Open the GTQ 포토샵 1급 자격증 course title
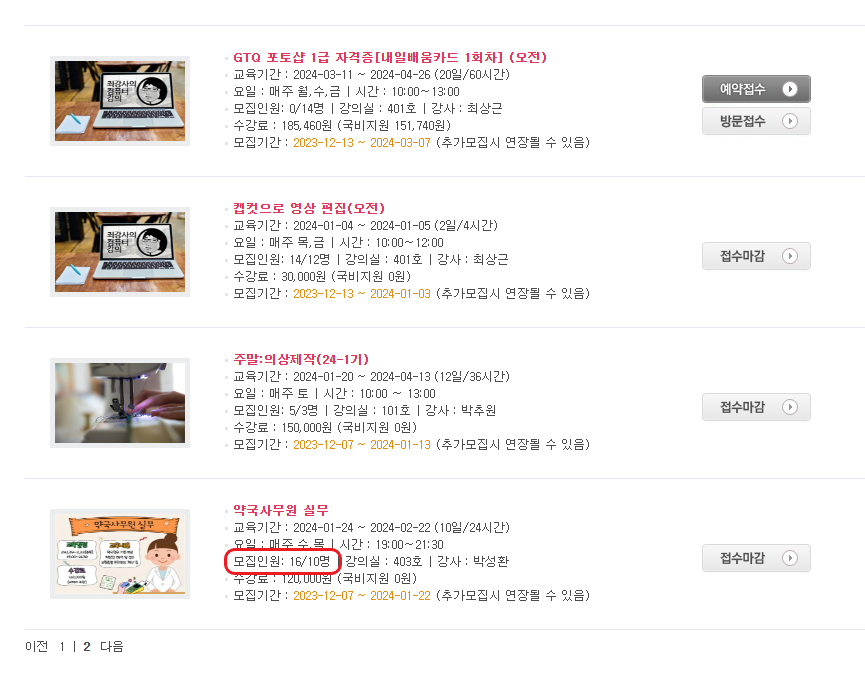 pyautogui.click(x=389, y=57)
